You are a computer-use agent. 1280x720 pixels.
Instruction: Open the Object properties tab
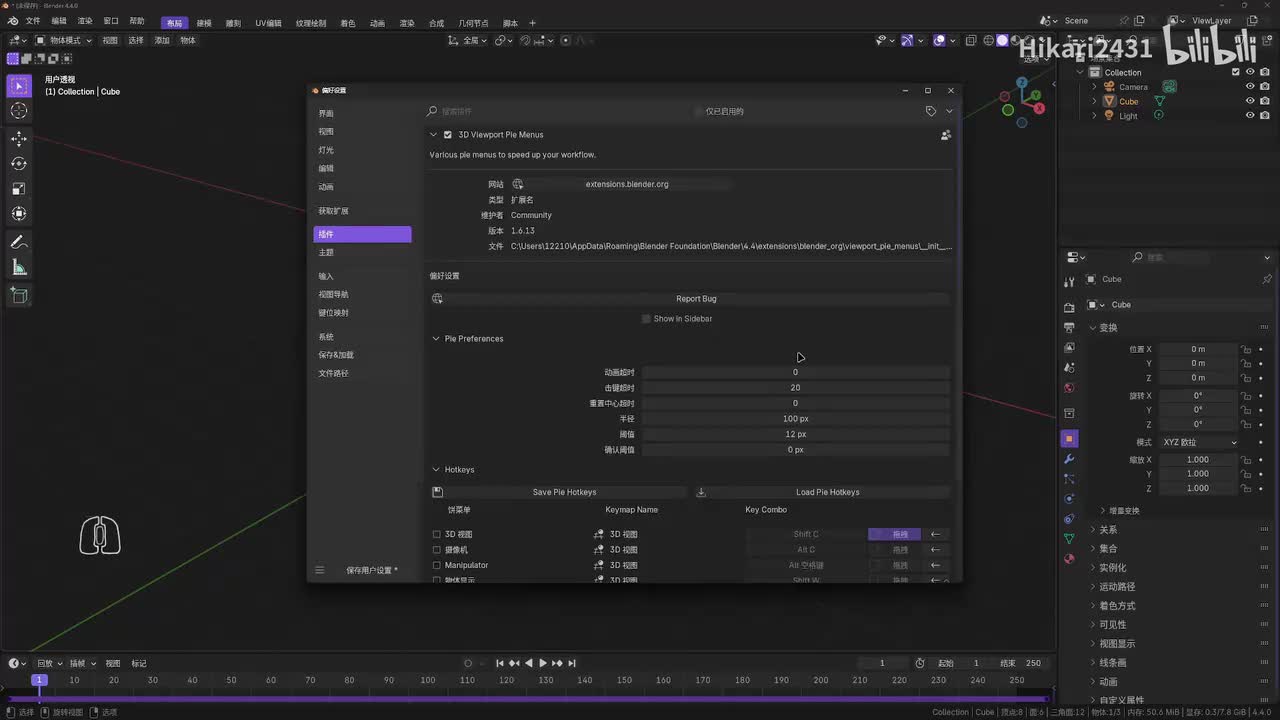(x=1069, y=439)
